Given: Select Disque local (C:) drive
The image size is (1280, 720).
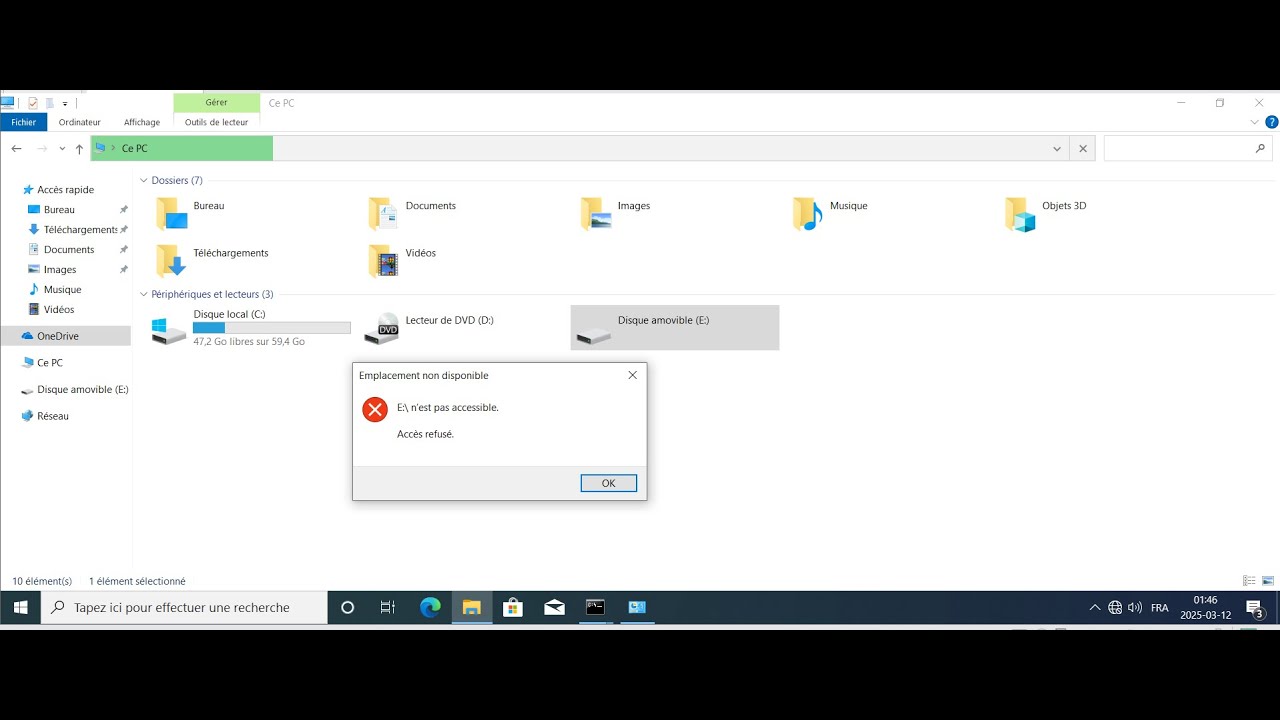Looking at the screenshot, I should coord(252,328).
